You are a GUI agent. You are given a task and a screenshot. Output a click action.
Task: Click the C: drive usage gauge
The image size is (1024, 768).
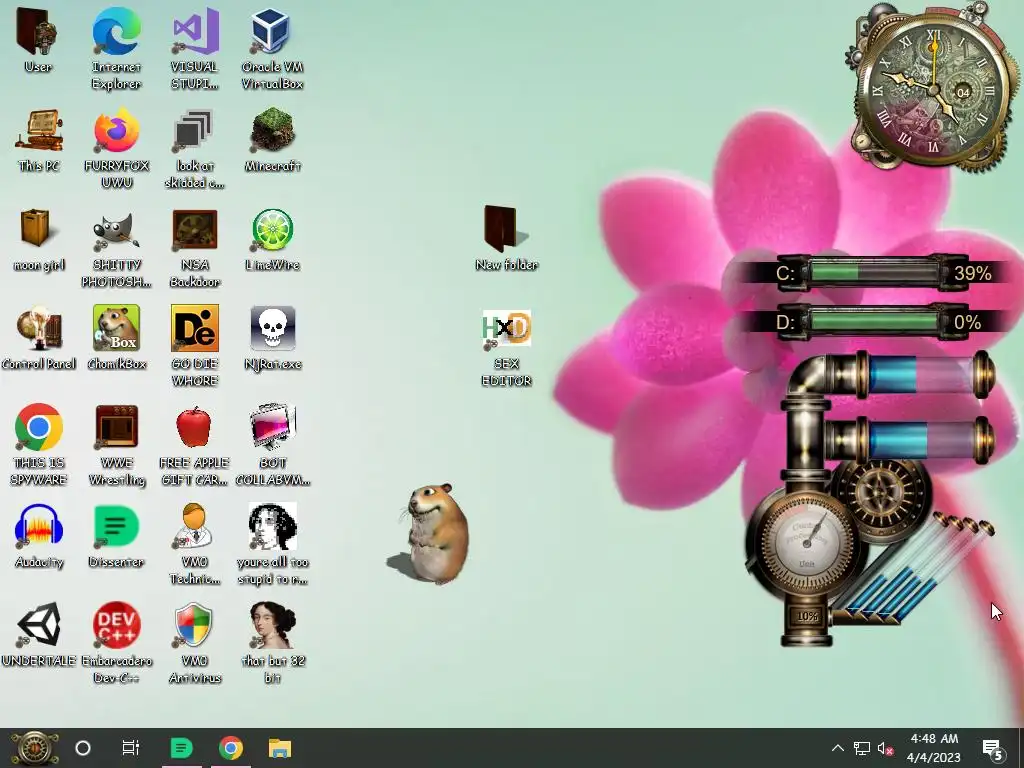pos(875,272)
